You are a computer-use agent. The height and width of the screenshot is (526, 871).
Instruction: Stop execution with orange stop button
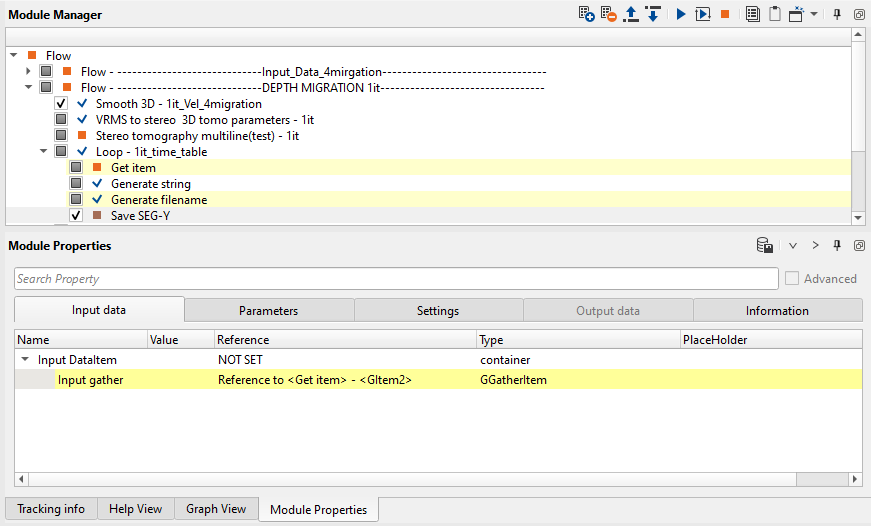[x=725, y=14]
